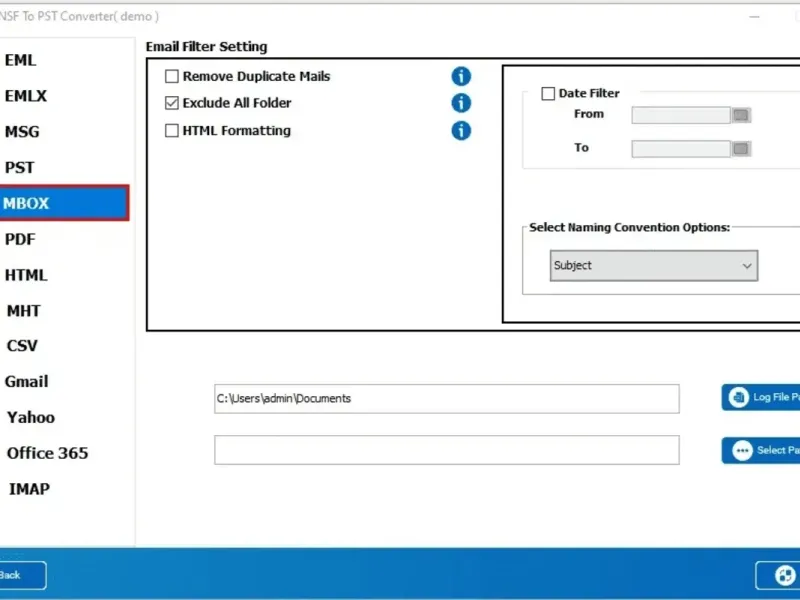
Task: Select Office 365 as export target
Action: click(x=47, y=453)
